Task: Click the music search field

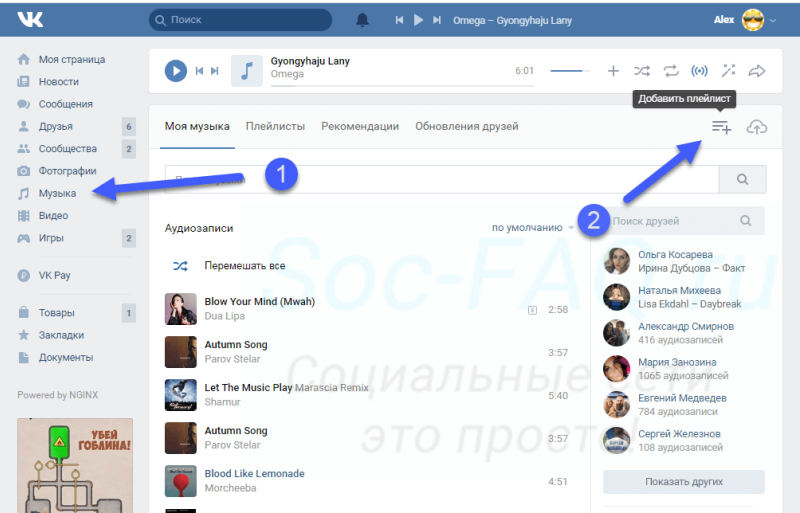Action: [x=442, y=179]
